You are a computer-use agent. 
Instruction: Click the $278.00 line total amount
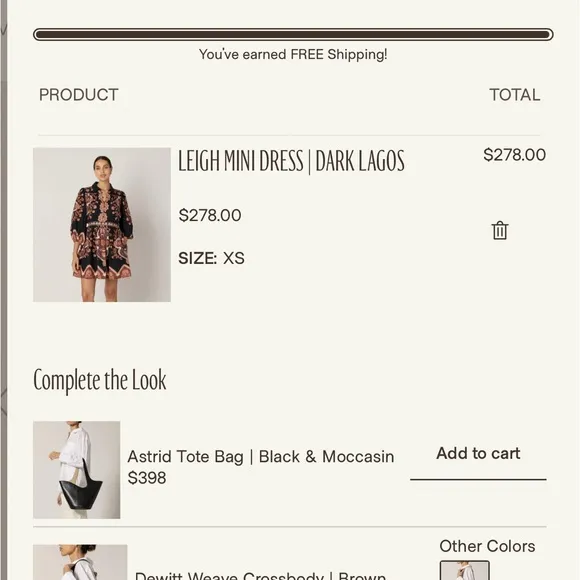[x=515, y=155]
